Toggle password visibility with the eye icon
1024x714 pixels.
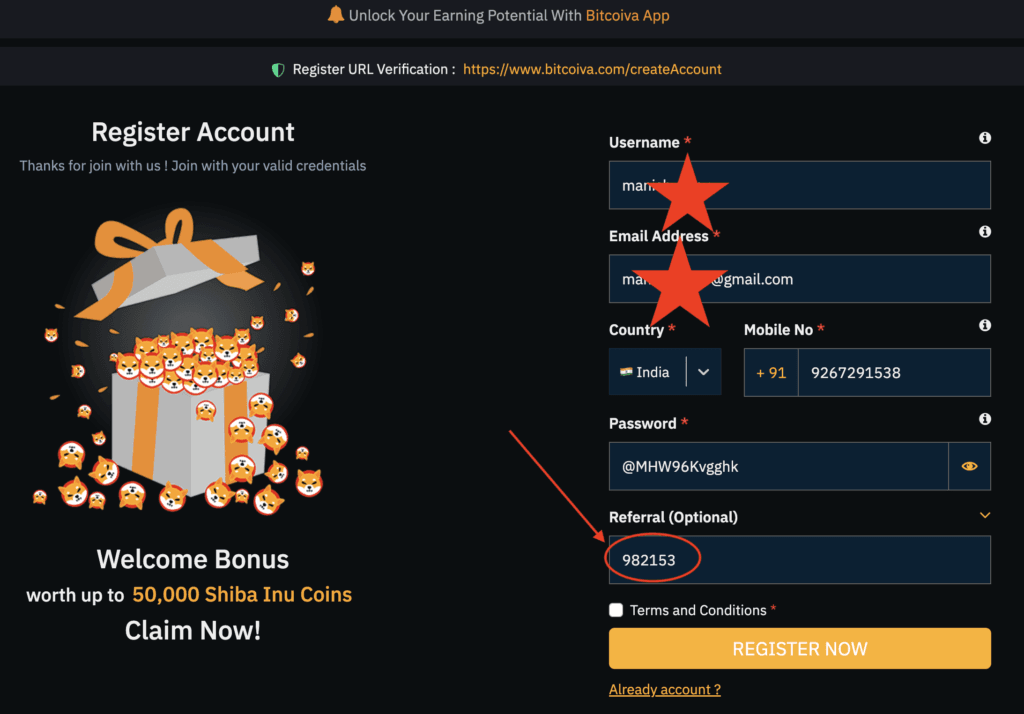click(969, 466)
